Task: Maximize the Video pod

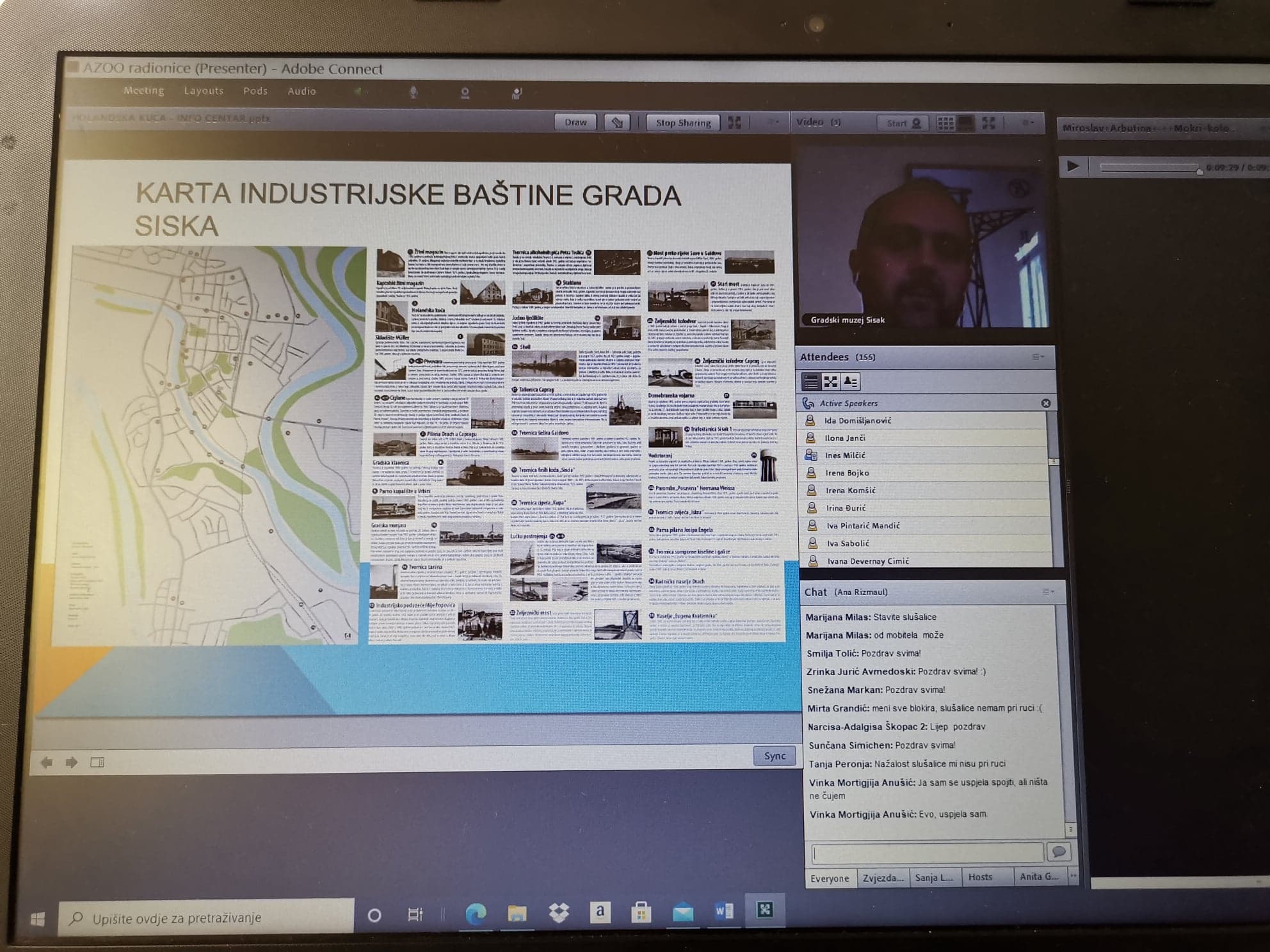Action: pyautogui.click(x=989, y=123)
